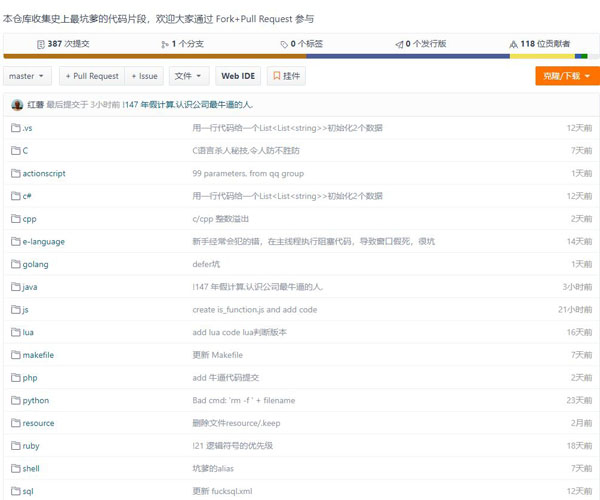This screenshot has width=600, height=500.
Task: Open commit 'add lua code lua判断版本'
Action: click(240, 332)
